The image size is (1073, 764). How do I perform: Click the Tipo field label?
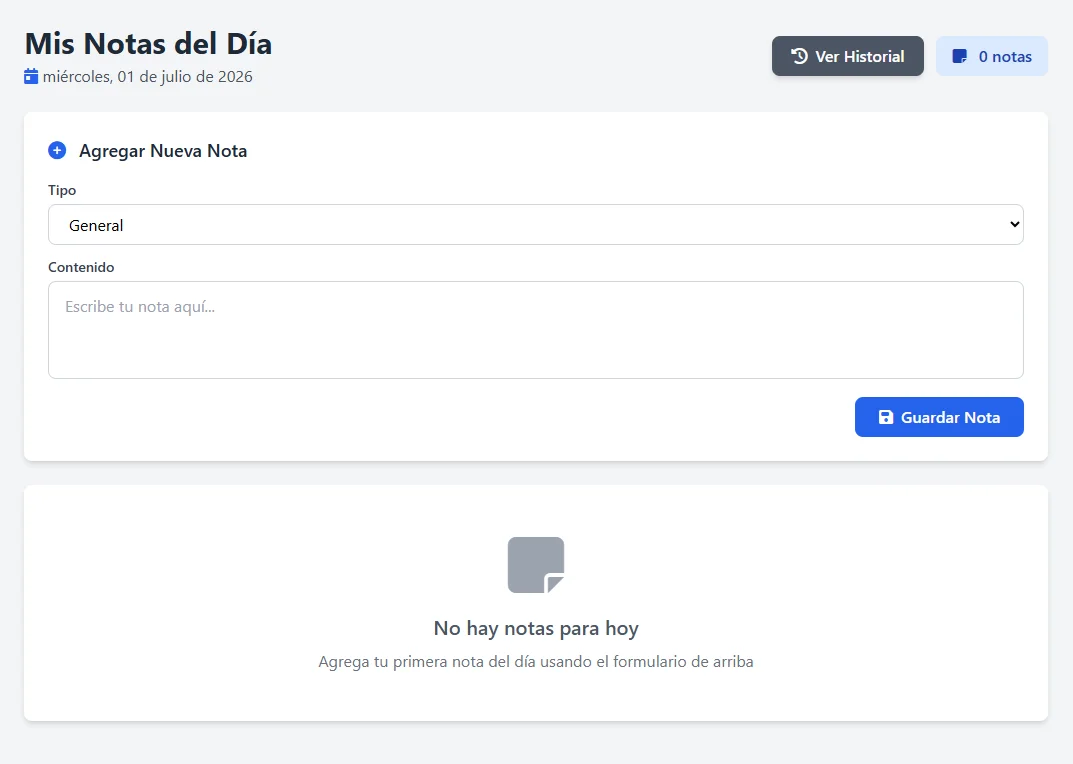pos(62,190)
